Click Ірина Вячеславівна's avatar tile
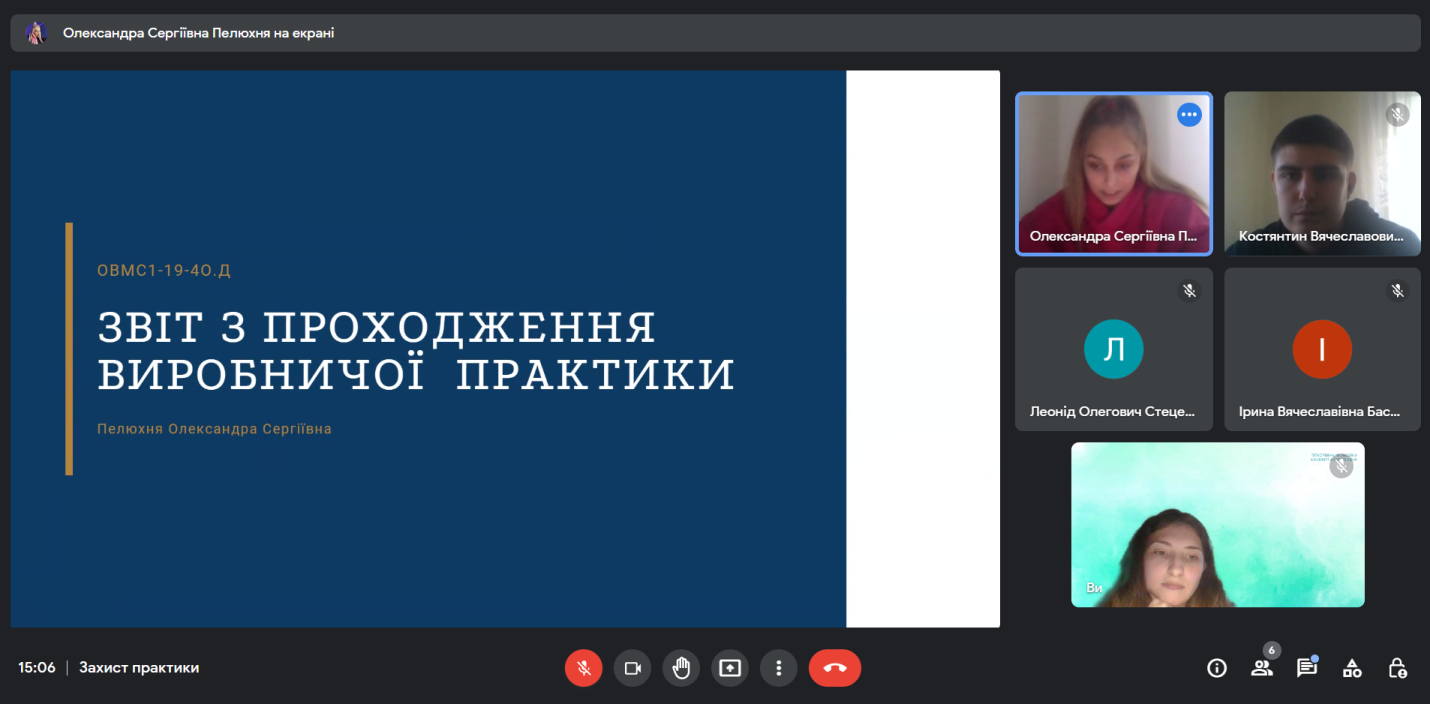The image size is (1430, 704). 1322,349
